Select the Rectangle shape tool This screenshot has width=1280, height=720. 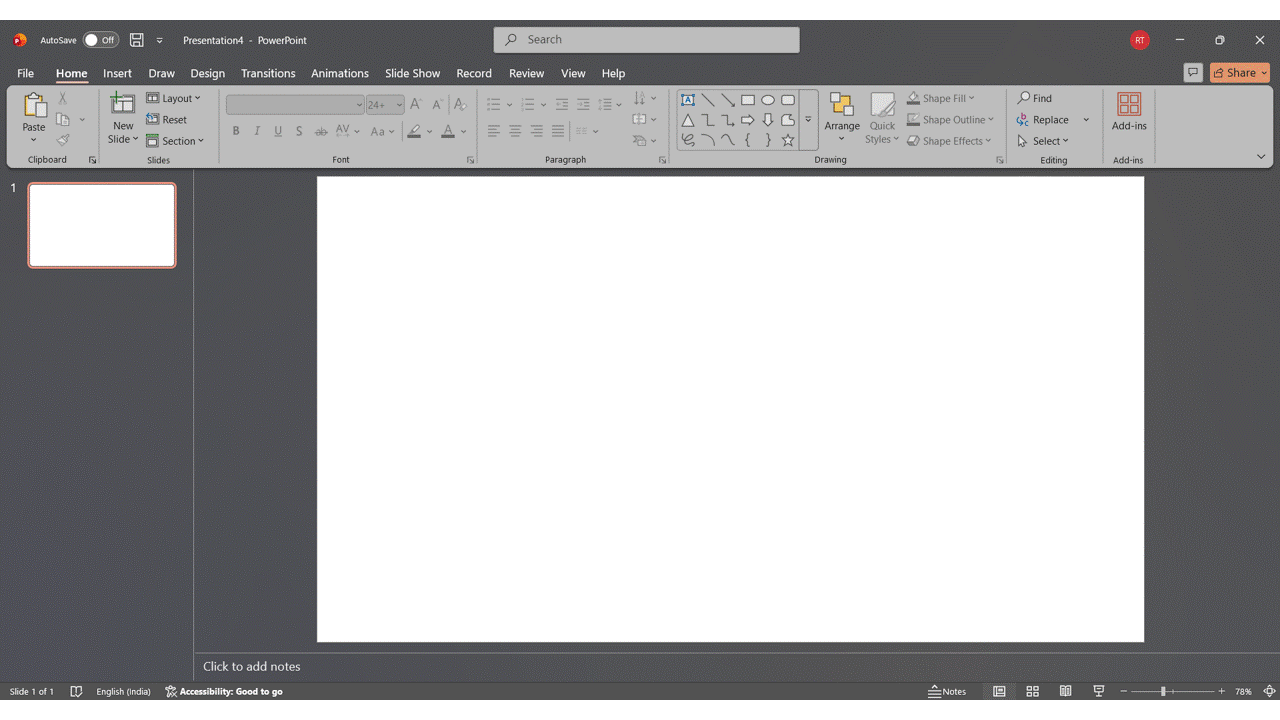pyautogui.click(x=748, y=99)
